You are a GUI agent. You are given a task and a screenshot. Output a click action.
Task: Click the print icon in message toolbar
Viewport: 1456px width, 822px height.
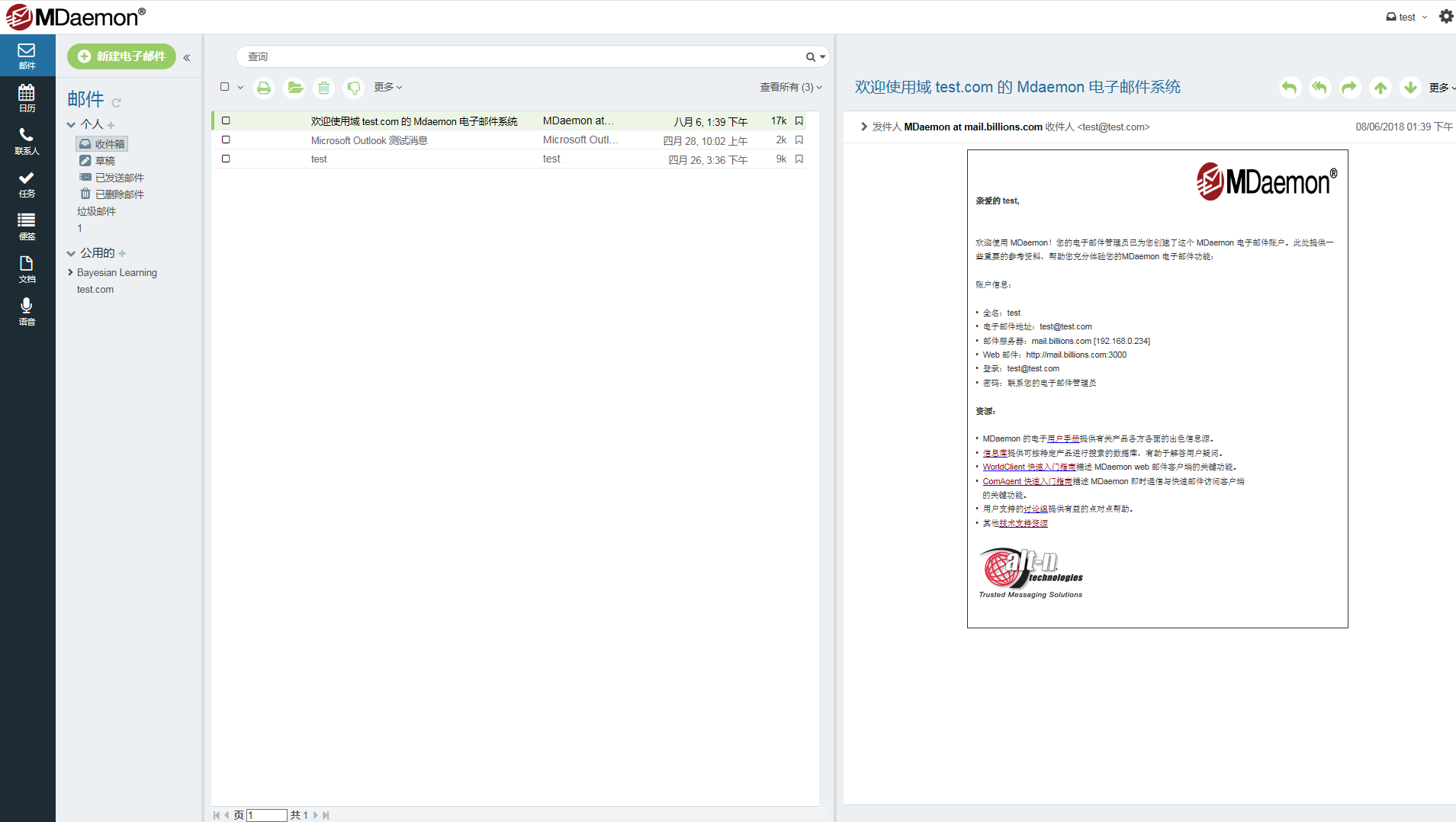click(263, 88)
